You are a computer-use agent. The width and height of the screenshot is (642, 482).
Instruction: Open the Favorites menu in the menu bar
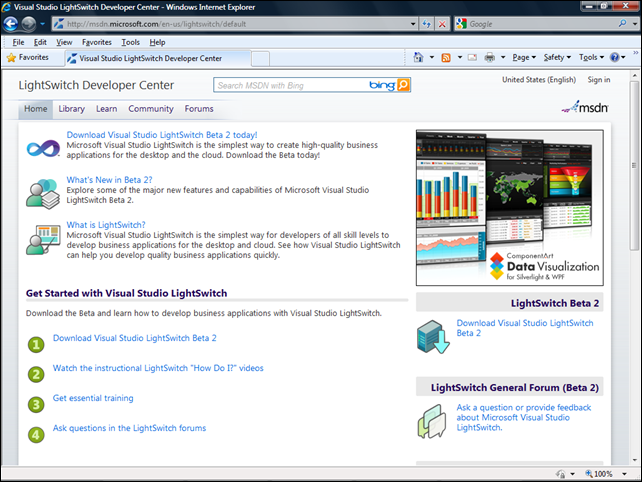(x=97, y=42)
